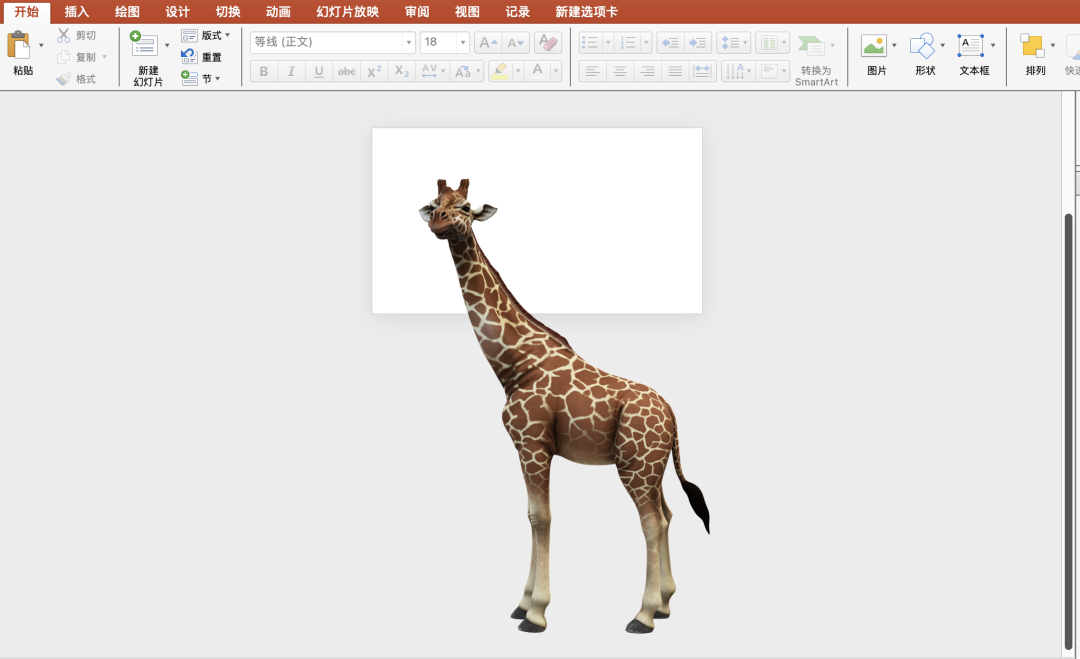This screenshot has height=659, width=1080.
Task: Open the 幻灯片放映 tab
Action: click(348, 12)
